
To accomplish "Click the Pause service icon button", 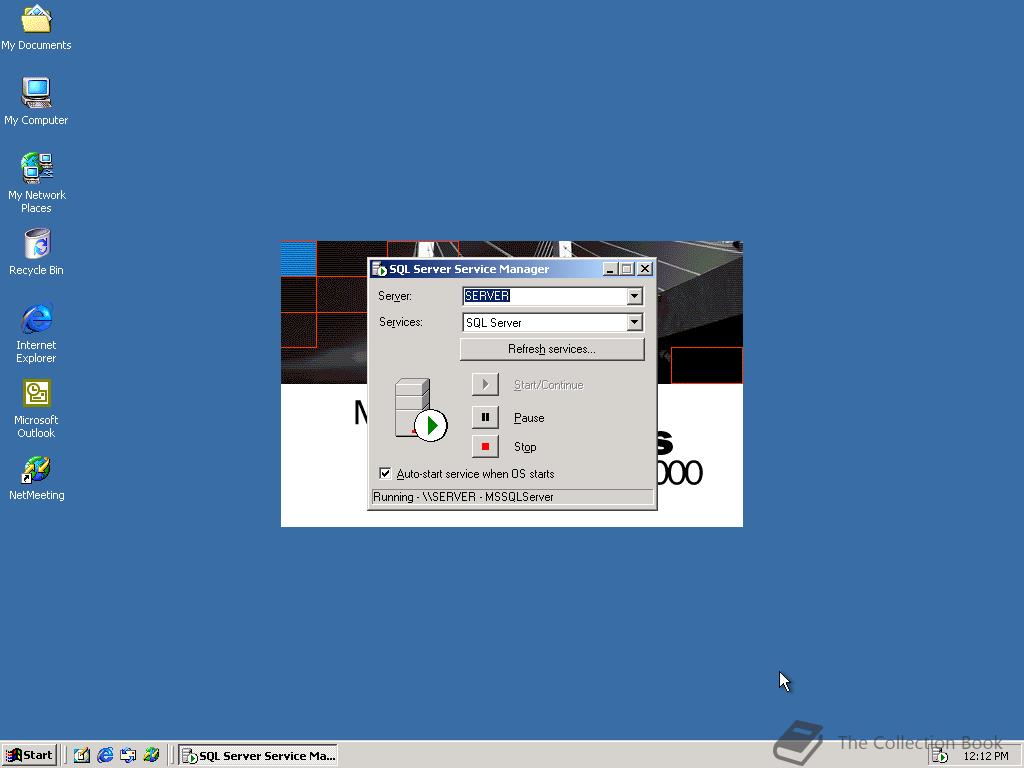I will coord(485,417).
